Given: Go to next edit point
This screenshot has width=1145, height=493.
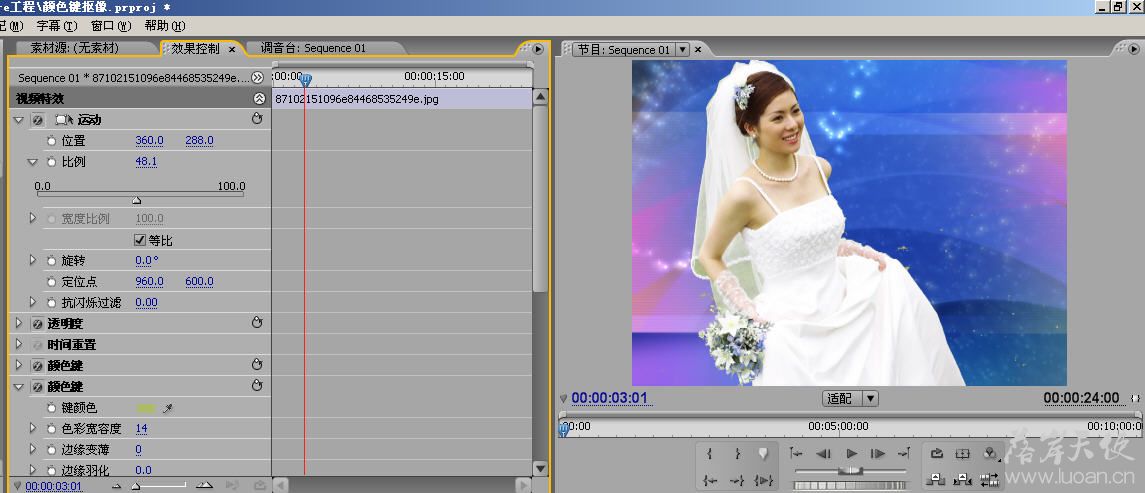Looking at the screenshot, I should click(x=904, y=454).
